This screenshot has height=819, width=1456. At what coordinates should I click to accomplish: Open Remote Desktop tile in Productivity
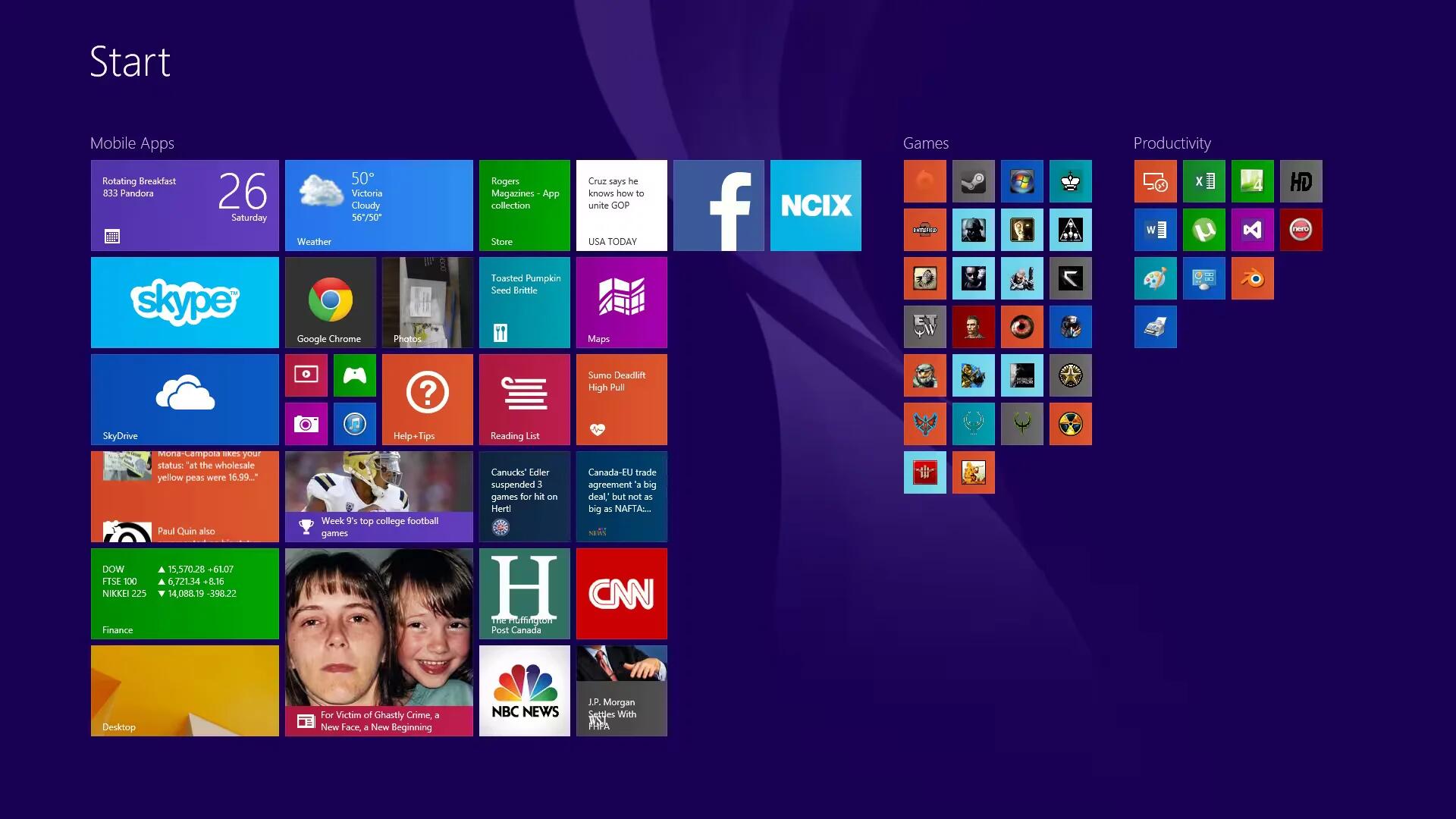(x=1155, y=181)
